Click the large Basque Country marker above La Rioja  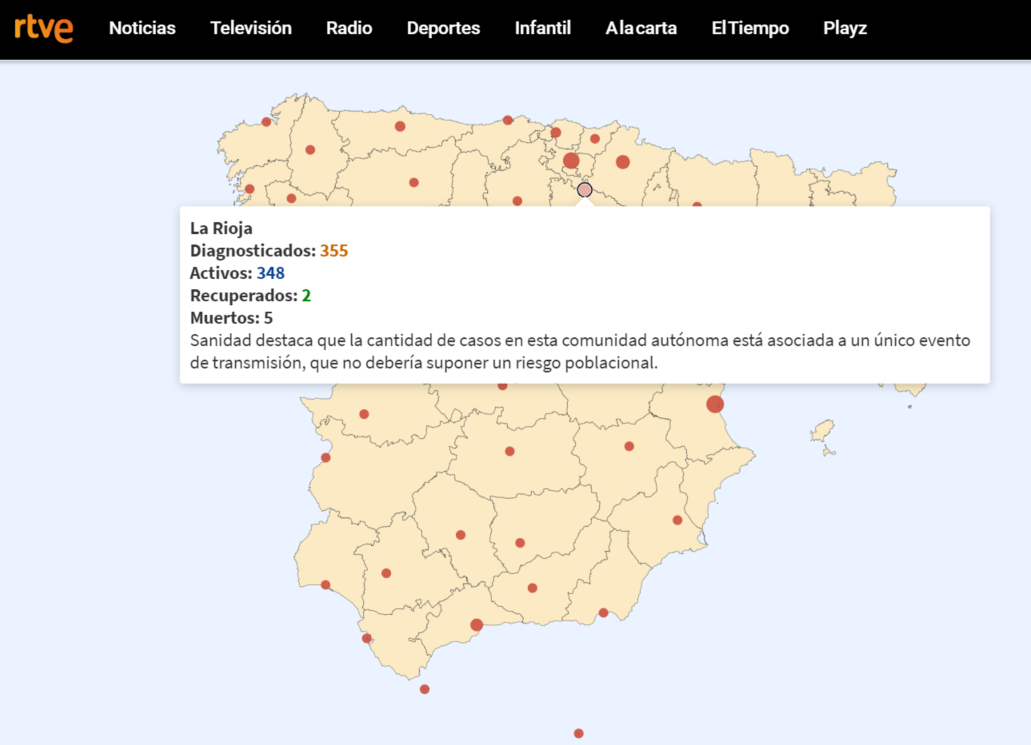coord(571,161)
